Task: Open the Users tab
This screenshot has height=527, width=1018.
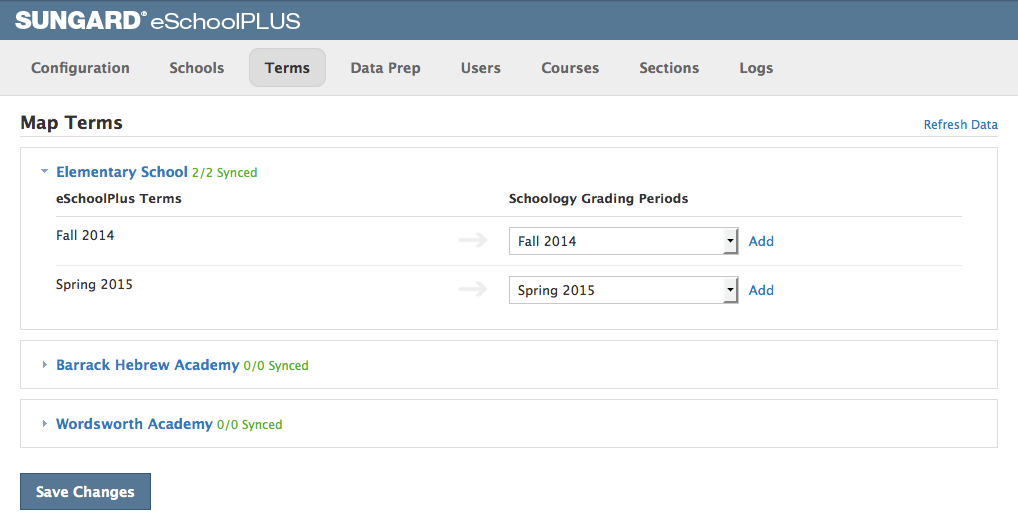Action: 481,68
